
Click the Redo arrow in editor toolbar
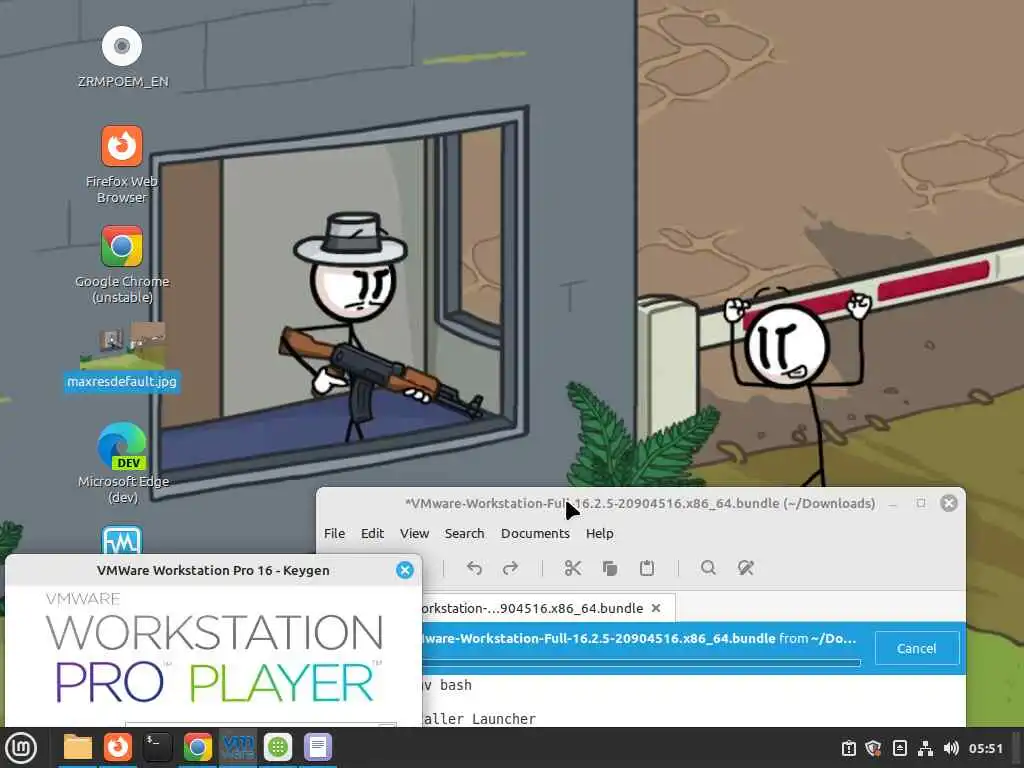(x=511, y=568)
